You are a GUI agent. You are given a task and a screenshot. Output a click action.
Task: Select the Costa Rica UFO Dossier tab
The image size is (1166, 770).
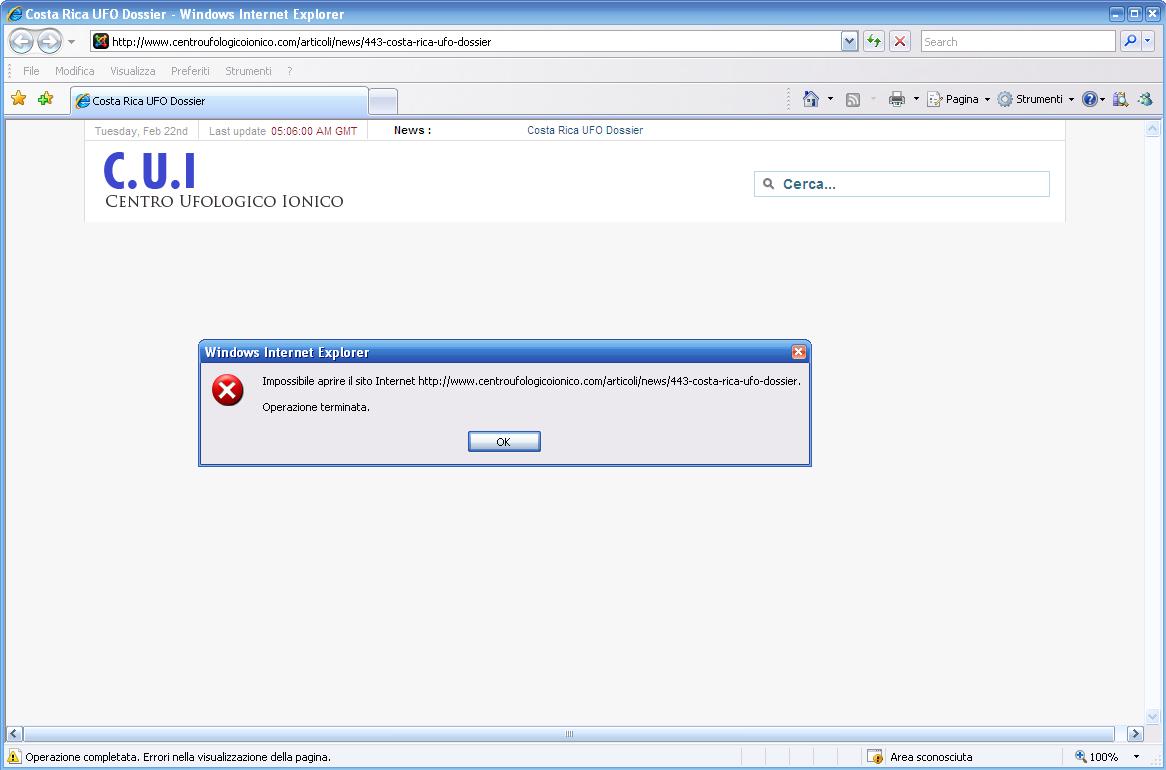219,101
